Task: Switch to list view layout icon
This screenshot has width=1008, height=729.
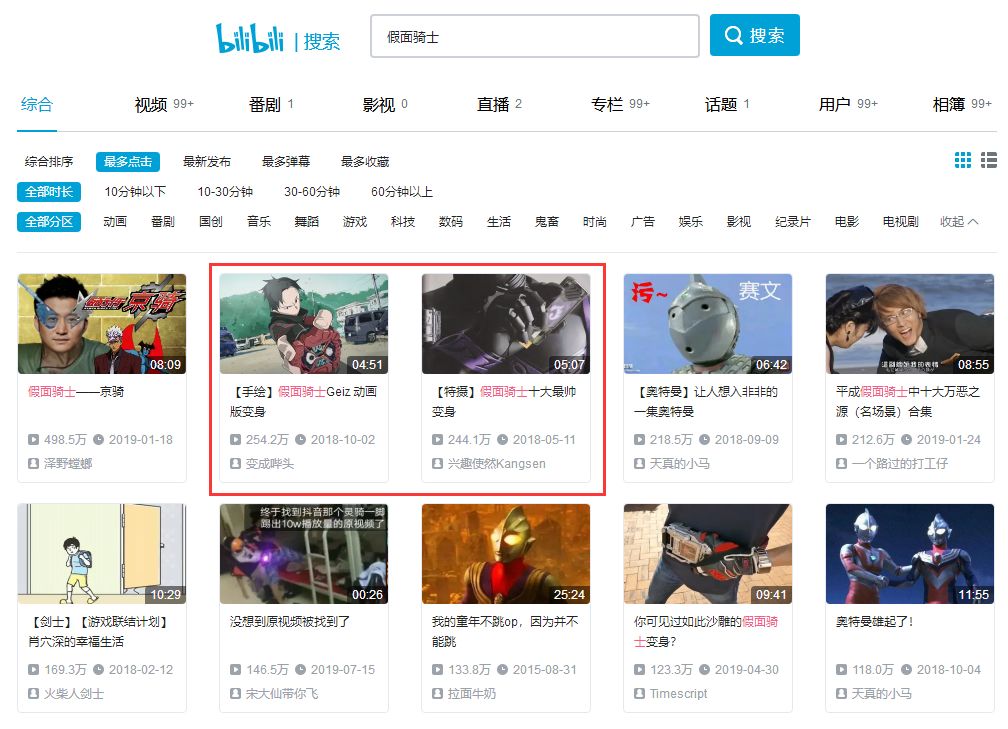Action: pyautogui.click(x=989, y=160)
